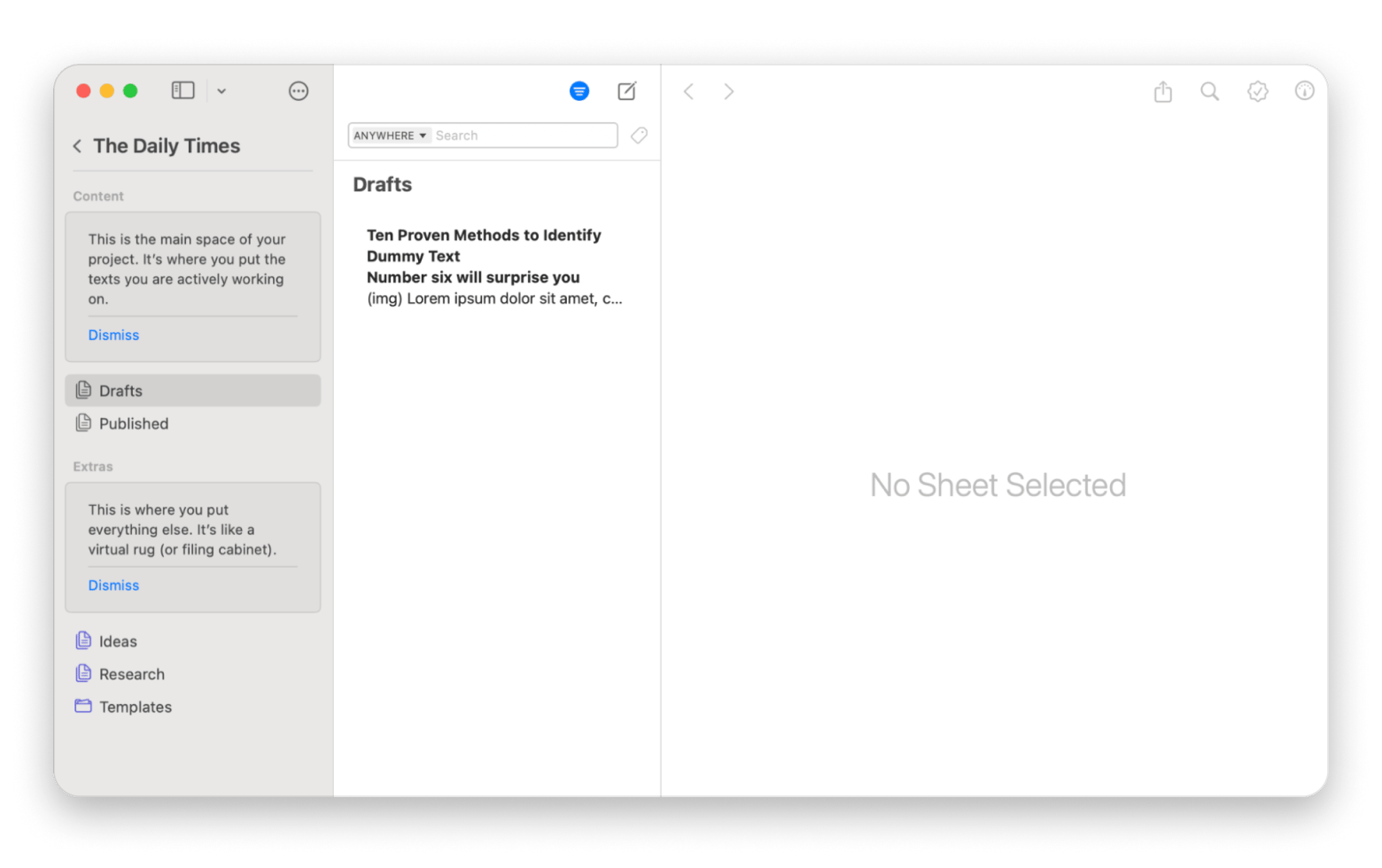Toggle the info dashboard icon

(1304, 91)
